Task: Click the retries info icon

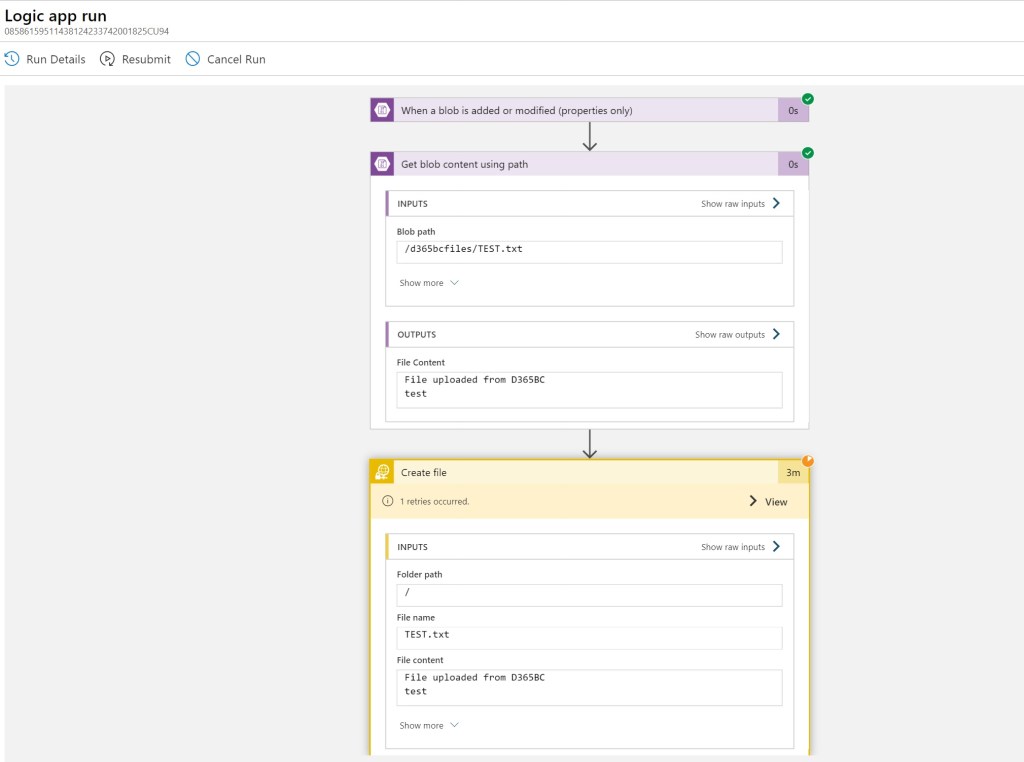Action: point(388,502)
